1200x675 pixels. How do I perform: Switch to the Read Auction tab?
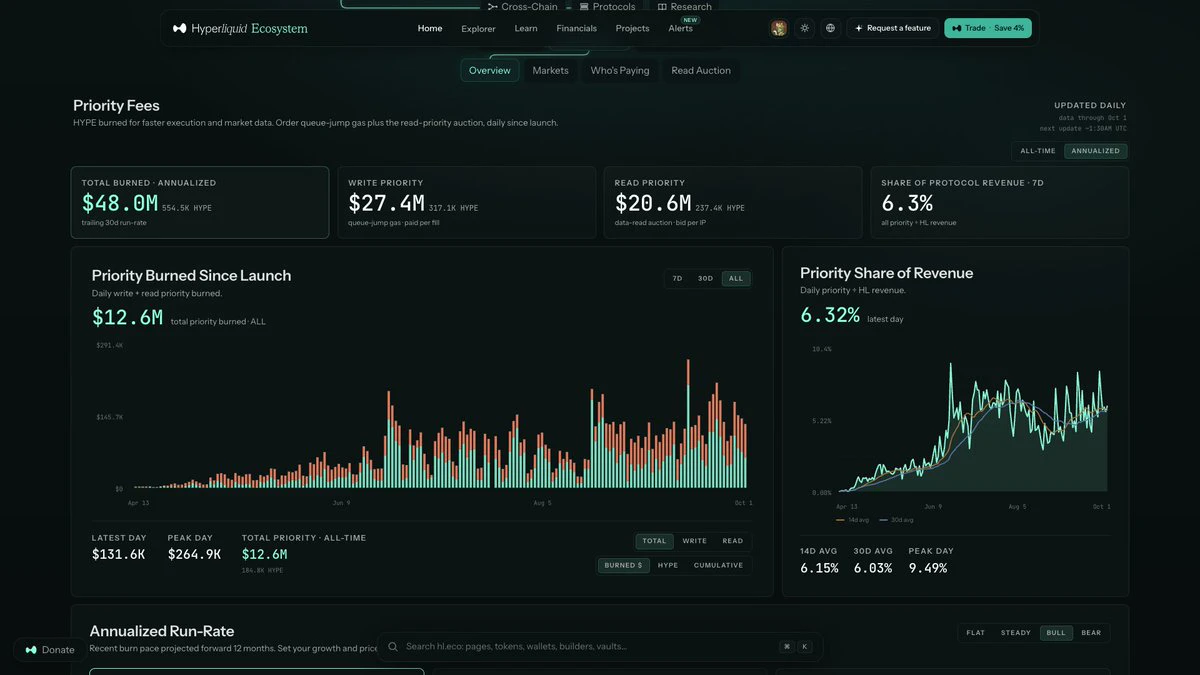701,70
